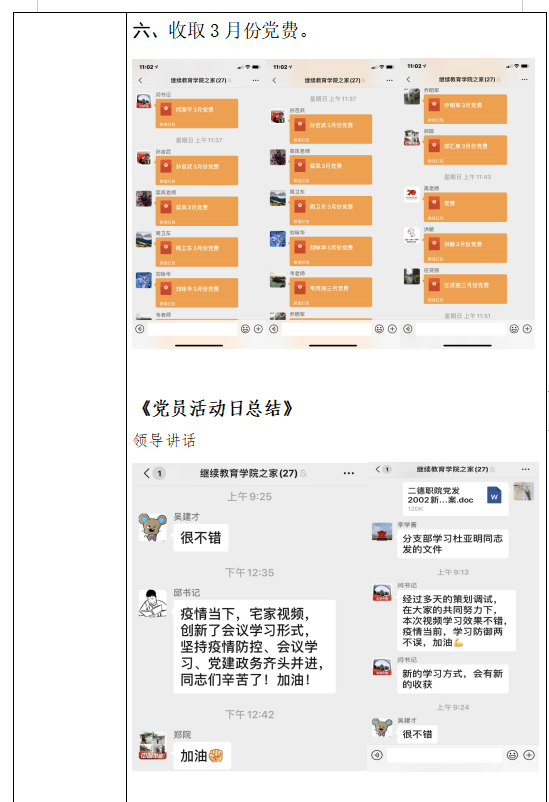Open the more menu in the 上午 9:25 chat

click(x=349, y=473)
